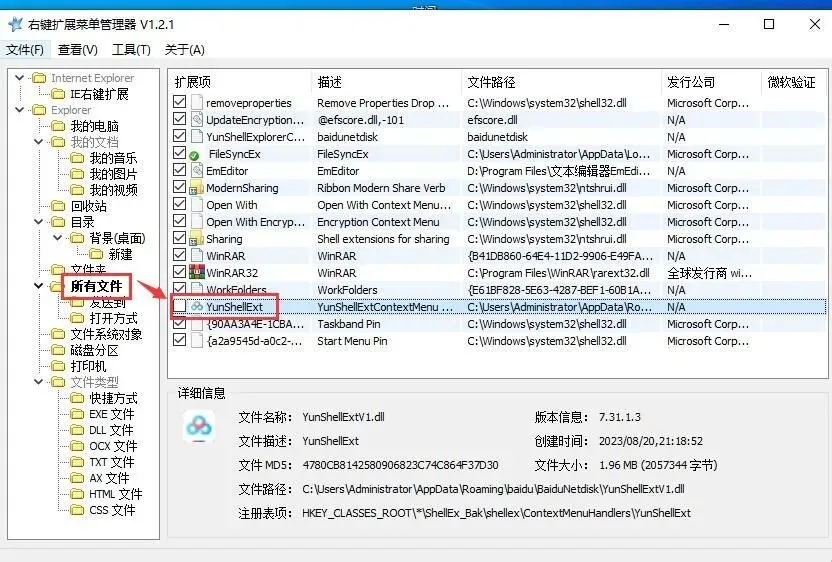Select the OCX 文件 folder
The height and width of the screenshot is (562, 832).
(x=113, y=446)
